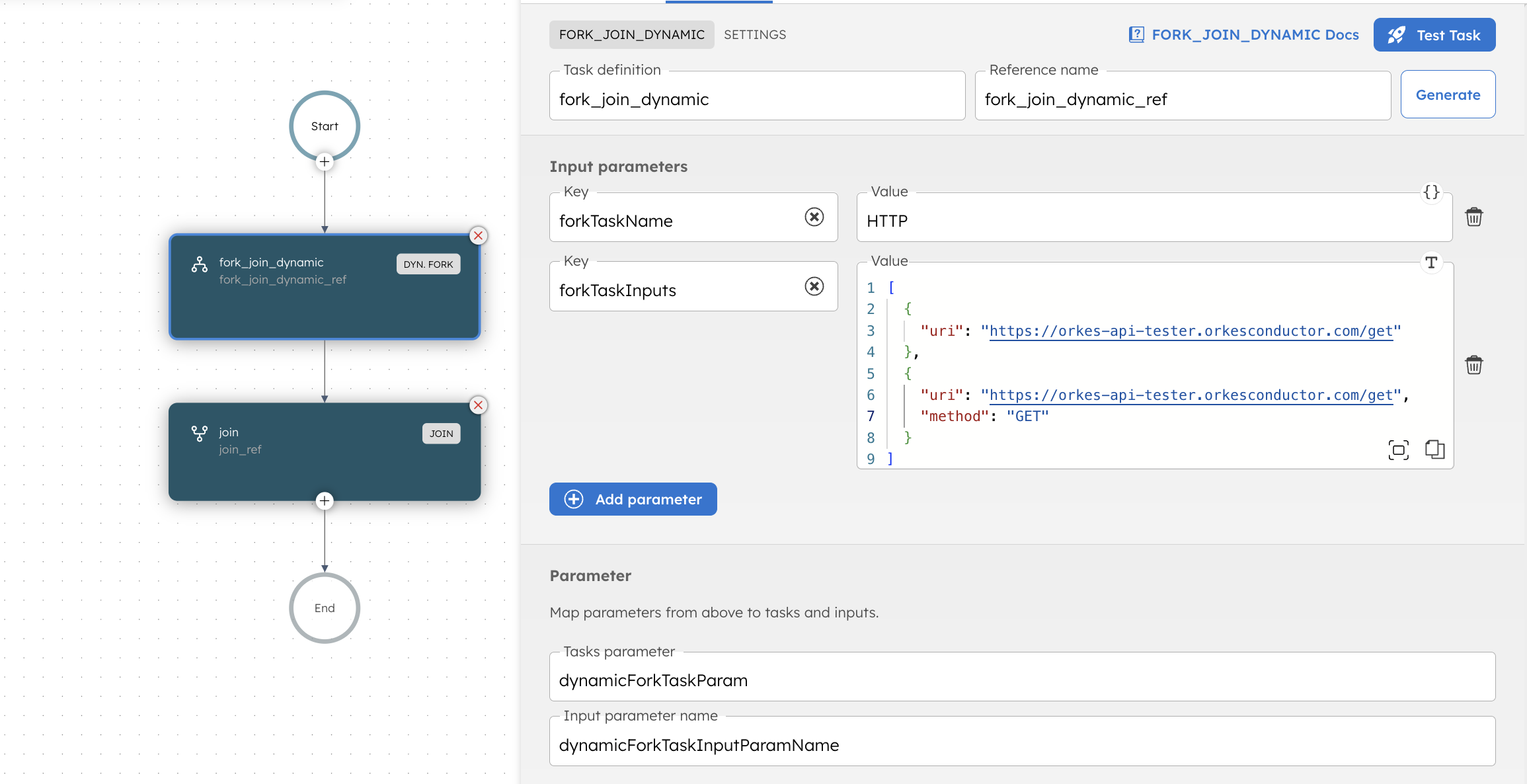Remove the fork_join_dynamic task from the diagram
Image resolution: width=1527 pixels, height=784 pixels.
478,235
